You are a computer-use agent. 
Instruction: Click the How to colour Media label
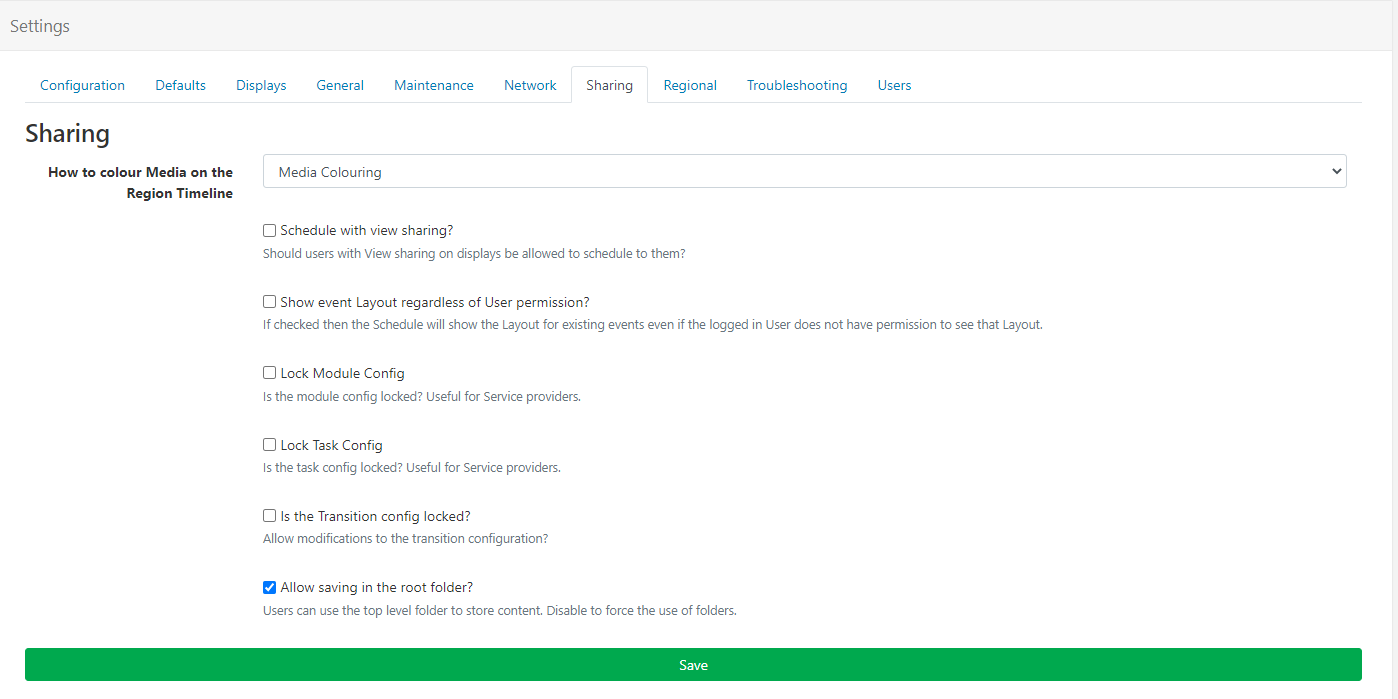pos(140,182)
